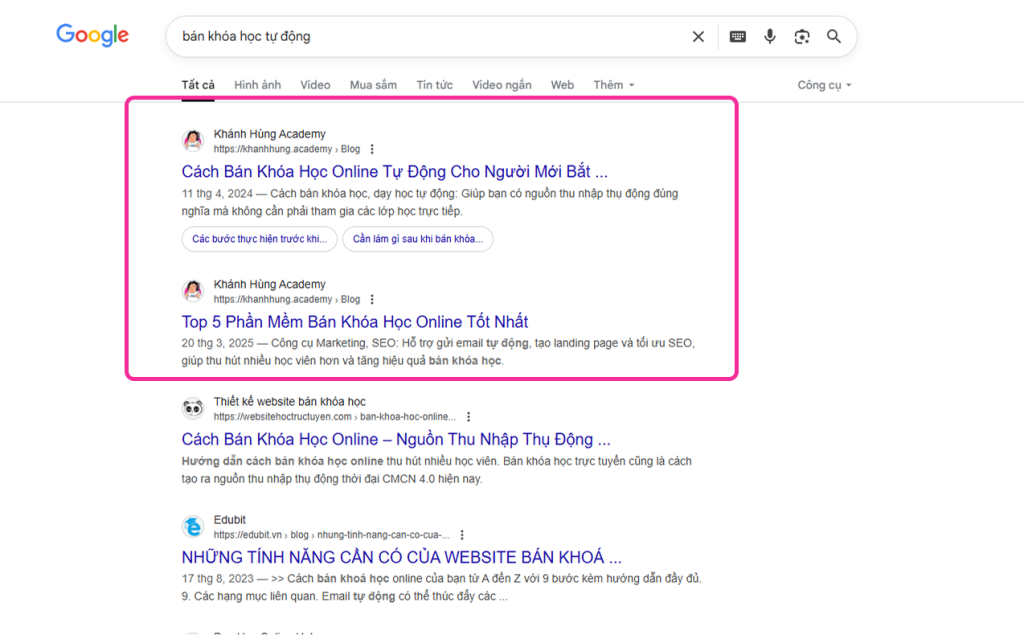Click first khanhhung.academy › Blog URL
1024x635 pixels.
coord(287,149)
